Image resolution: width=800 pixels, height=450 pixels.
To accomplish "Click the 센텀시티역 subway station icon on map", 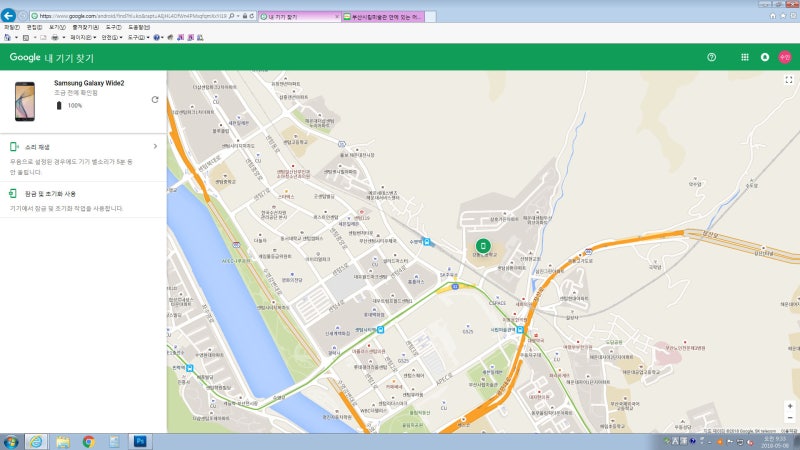I will (x=381, y=330).
